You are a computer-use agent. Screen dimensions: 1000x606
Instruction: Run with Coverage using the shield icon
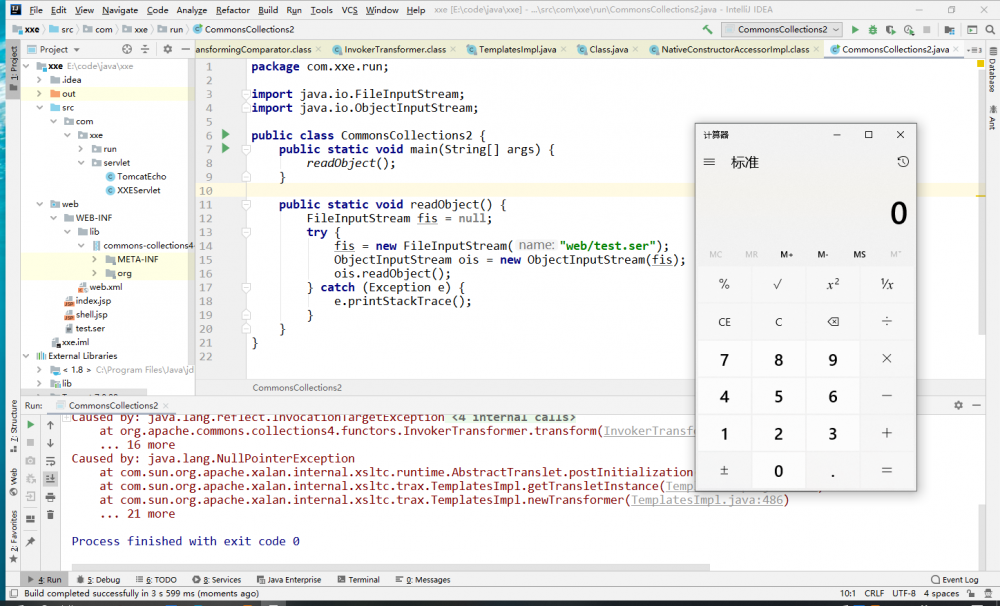890,29
